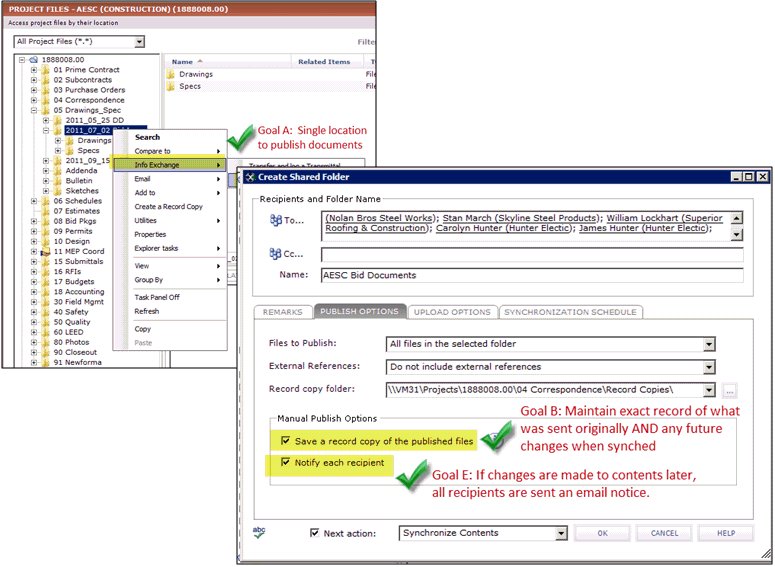
Task: Open the Explorer tasks submenu
Action: pos(171,248)
